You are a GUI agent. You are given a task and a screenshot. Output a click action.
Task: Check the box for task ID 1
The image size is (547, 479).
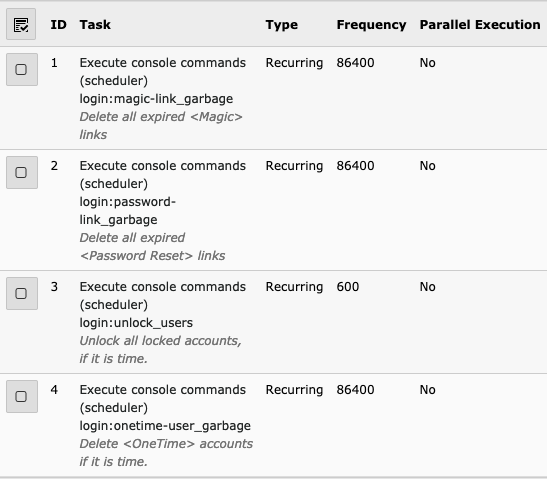pyautogui.click(x=22, y=69)
